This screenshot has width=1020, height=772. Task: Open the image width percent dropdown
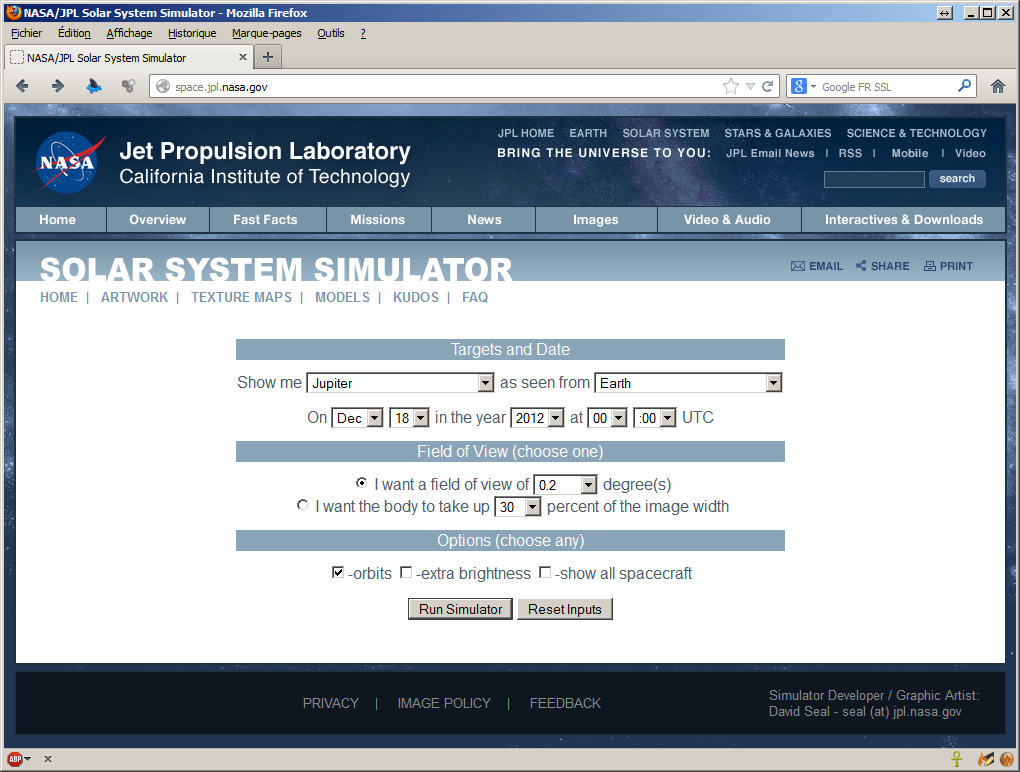point(518,507)
